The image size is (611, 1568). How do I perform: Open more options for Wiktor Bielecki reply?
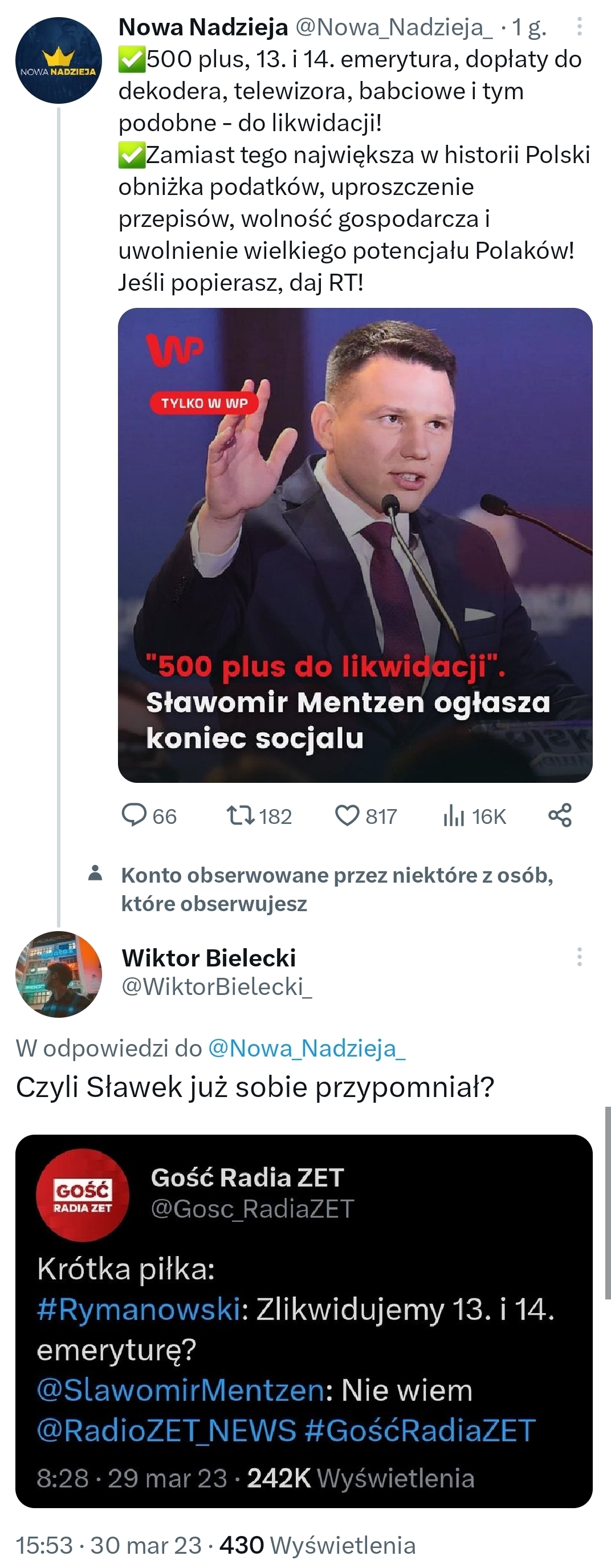579,957
